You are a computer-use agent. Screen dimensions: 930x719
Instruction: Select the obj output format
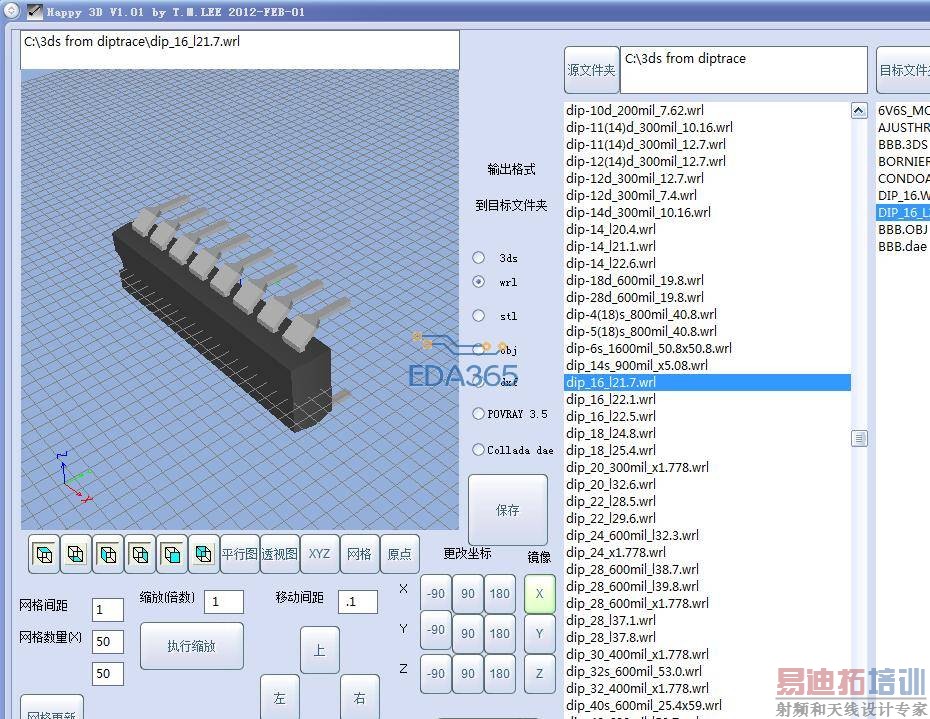[x=479, y=350]
